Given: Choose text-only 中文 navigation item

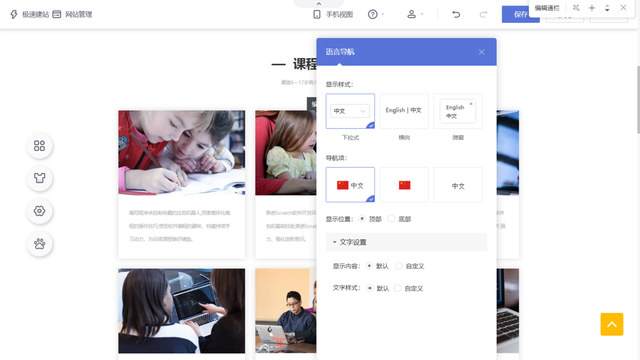Looking at the screenshot, I should pos(458,185).
